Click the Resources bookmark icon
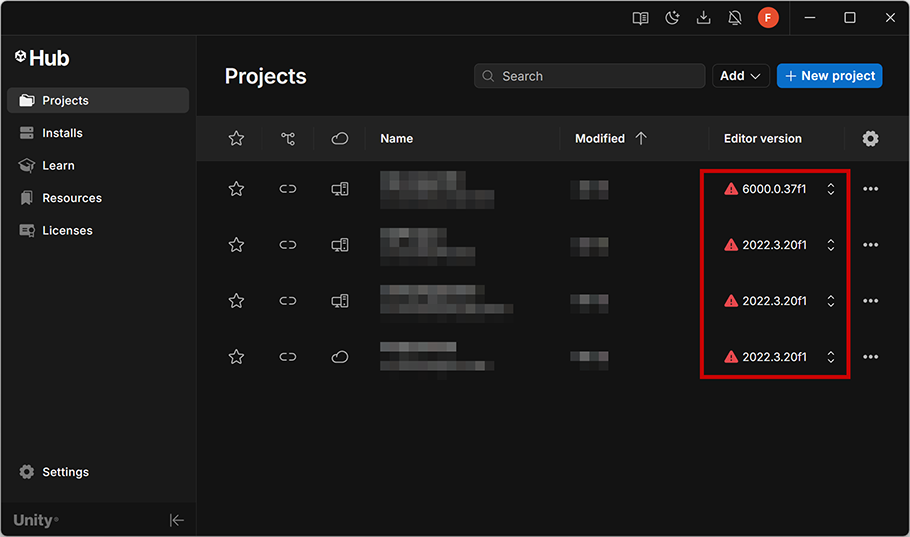The image size is (910, 537). tap(27, 198)
